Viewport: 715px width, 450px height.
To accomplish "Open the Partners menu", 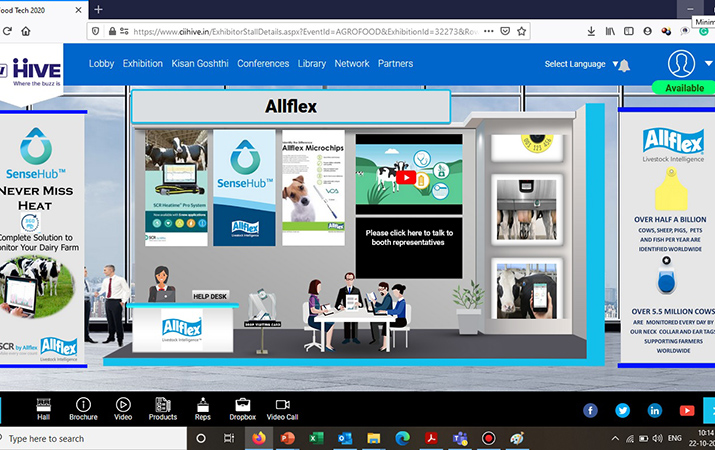I will [x=395, y=63].
